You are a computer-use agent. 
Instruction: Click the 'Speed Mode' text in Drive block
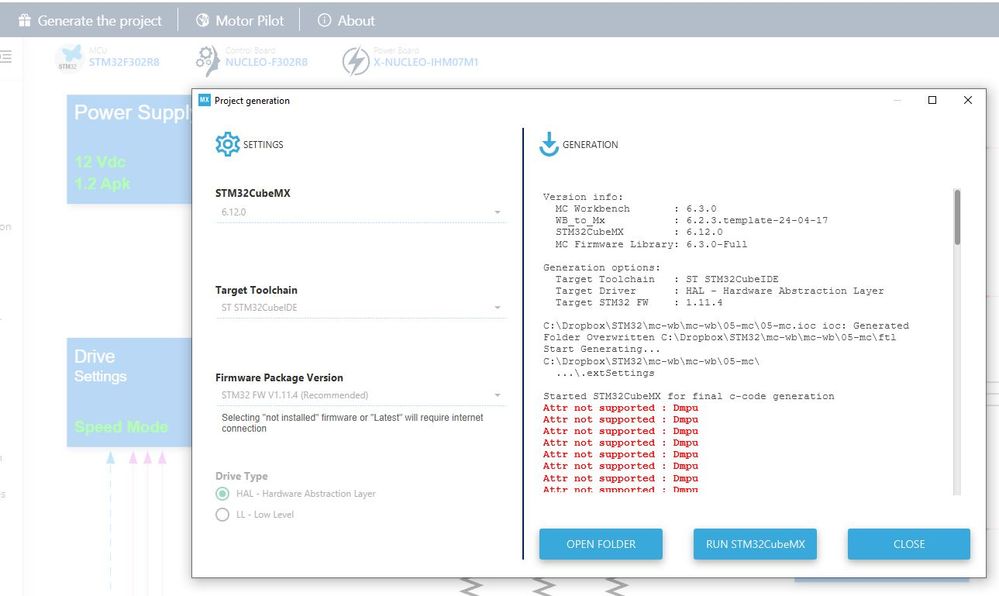coord(121,426)
